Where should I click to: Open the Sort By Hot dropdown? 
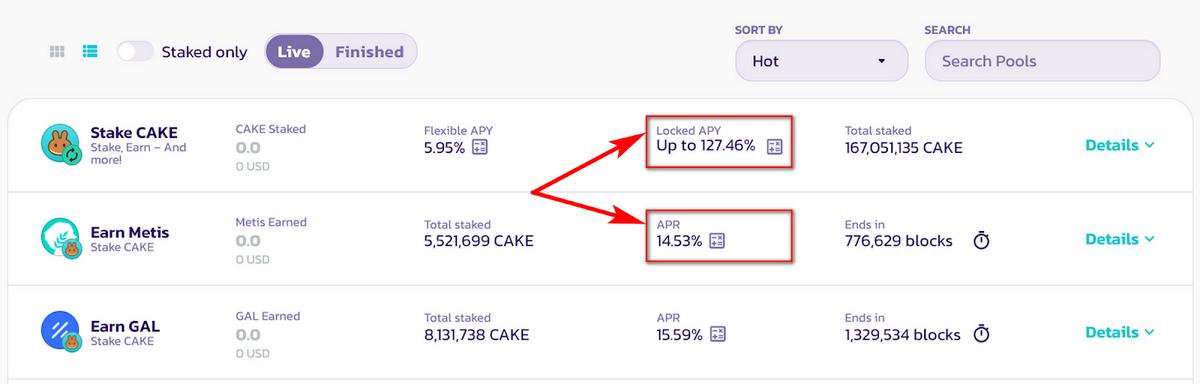pyautogui.click(x=821, y=61)
